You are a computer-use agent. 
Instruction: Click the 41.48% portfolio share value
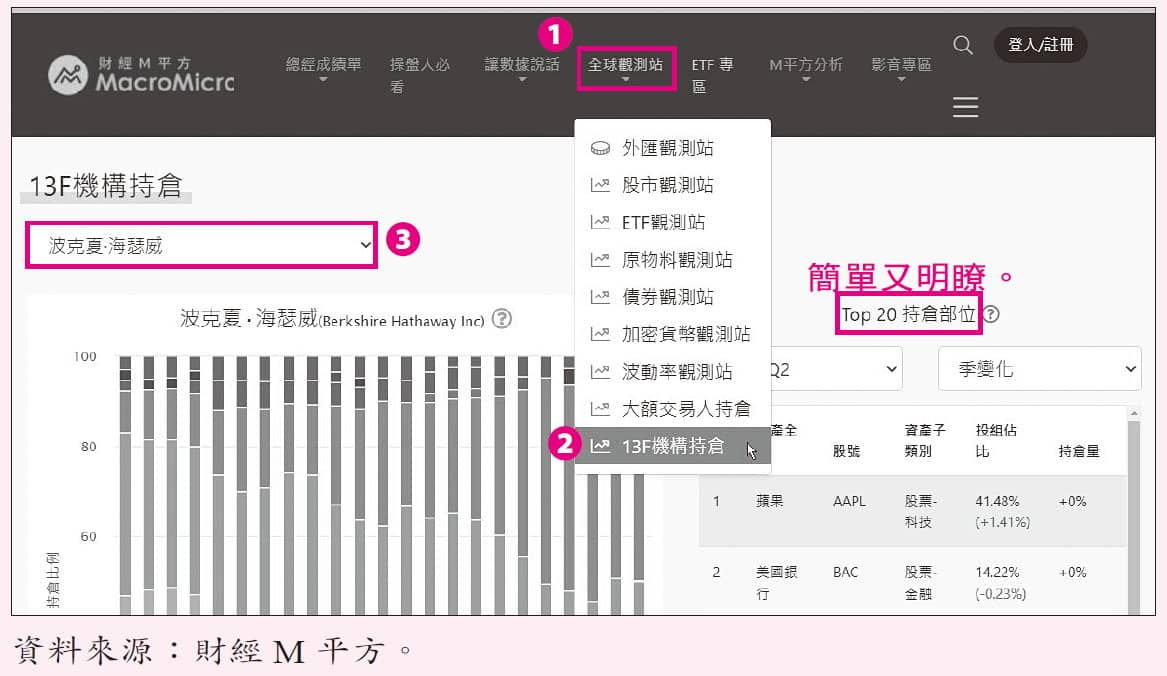(997, 501)
